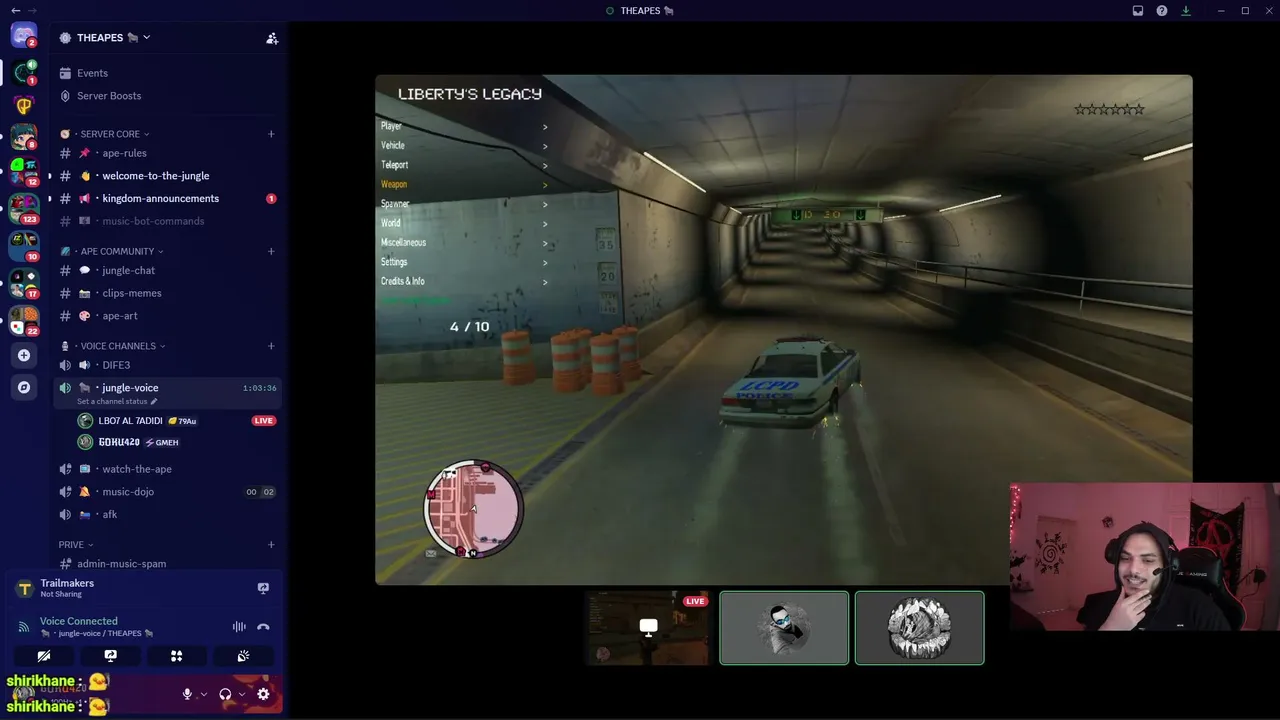Toggle microphone mute in user panel
1280x720 pixels.
point(187,694)
